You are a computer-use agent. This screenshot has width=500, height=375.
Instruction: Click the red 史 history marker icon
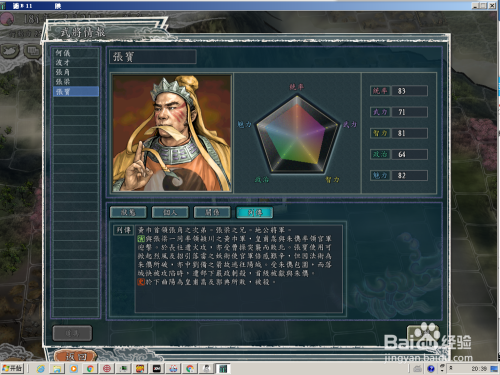141,282
